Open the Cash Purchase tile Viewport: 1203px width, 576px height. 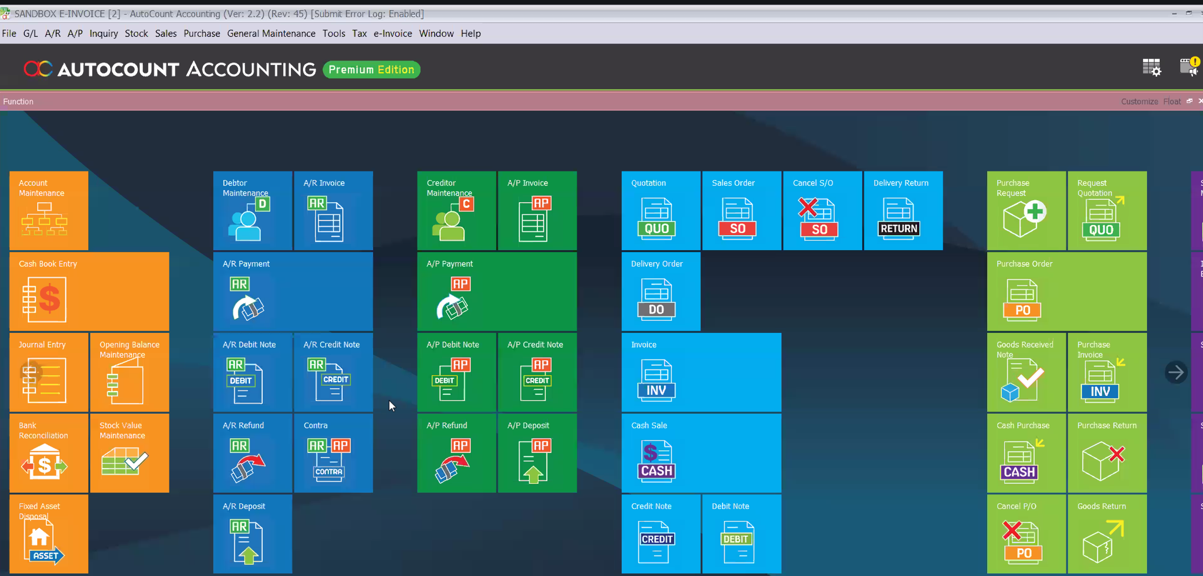1027,454
